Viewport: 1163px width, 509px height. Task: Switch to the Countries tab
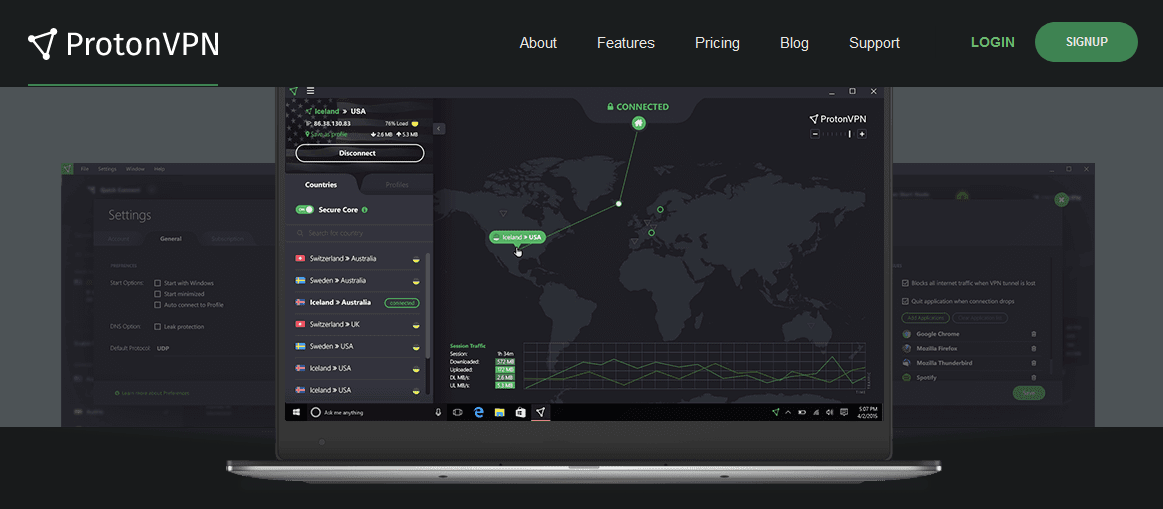(x=321, y=185)
